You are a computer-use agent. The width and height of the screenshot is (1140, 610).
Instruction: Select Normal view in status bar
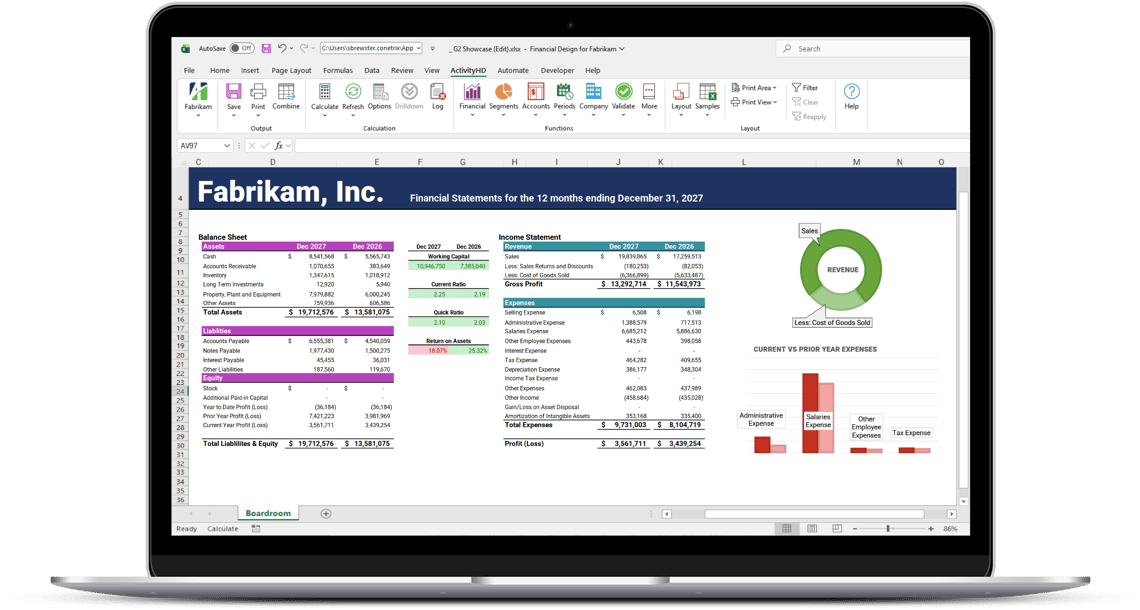point(787,529)
